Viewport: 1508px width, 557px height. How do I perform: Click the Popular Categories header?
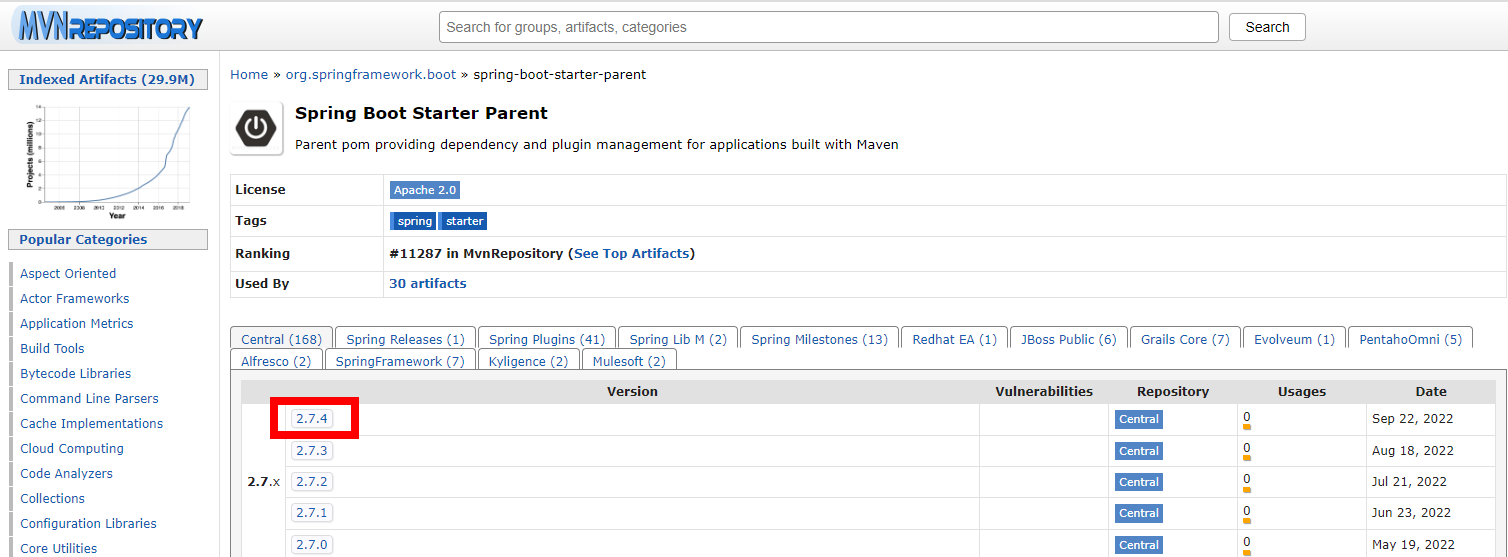(107, 239)
